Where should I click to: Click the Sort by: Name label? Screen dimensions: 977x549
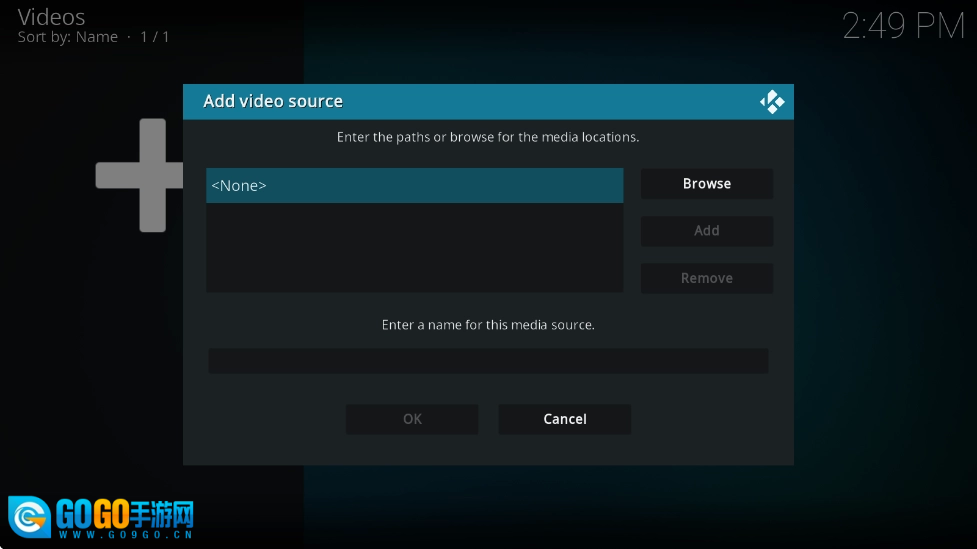[x=67, y=37]
